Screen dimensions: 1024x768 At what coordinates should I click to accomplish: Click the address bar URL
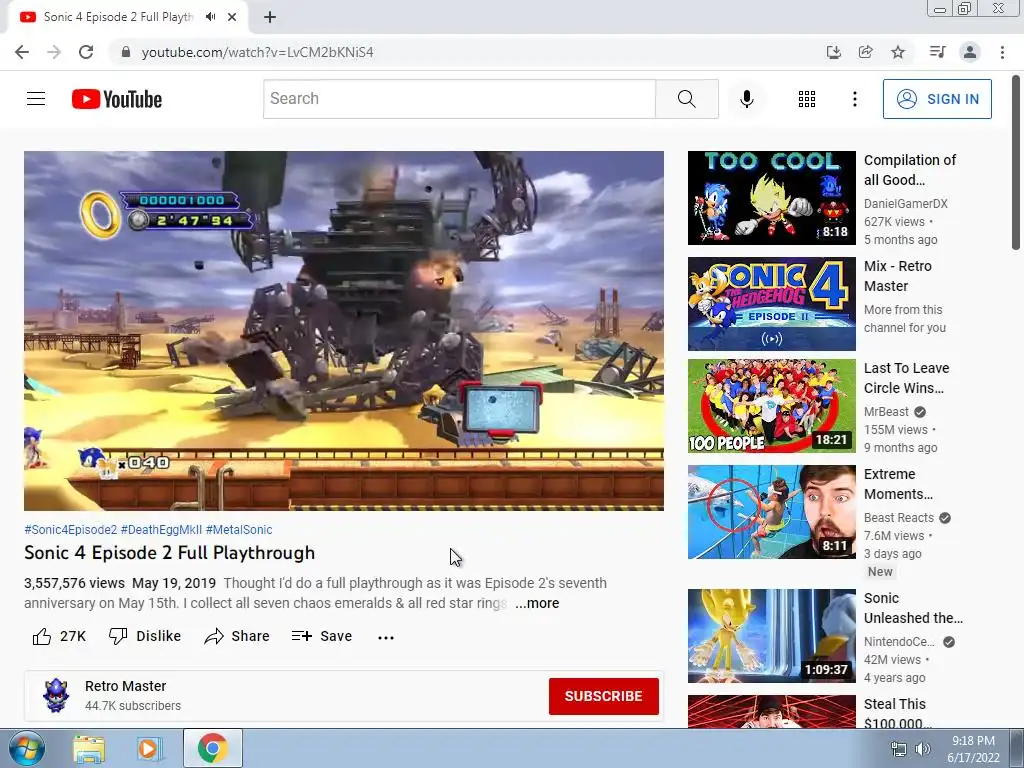tap(257, 52)
